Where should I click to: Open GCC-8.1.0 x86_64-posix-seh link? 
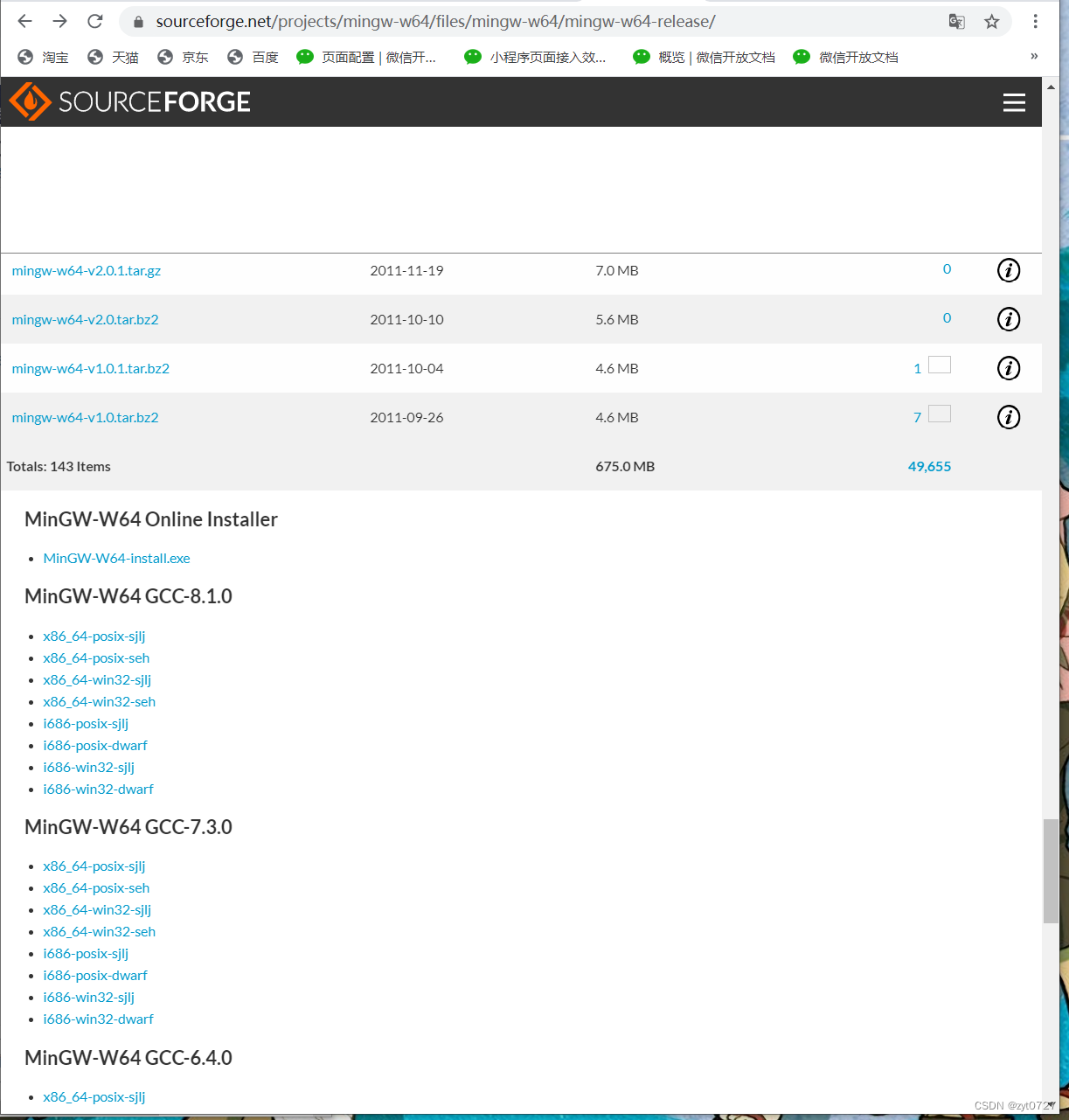[96, 658]
